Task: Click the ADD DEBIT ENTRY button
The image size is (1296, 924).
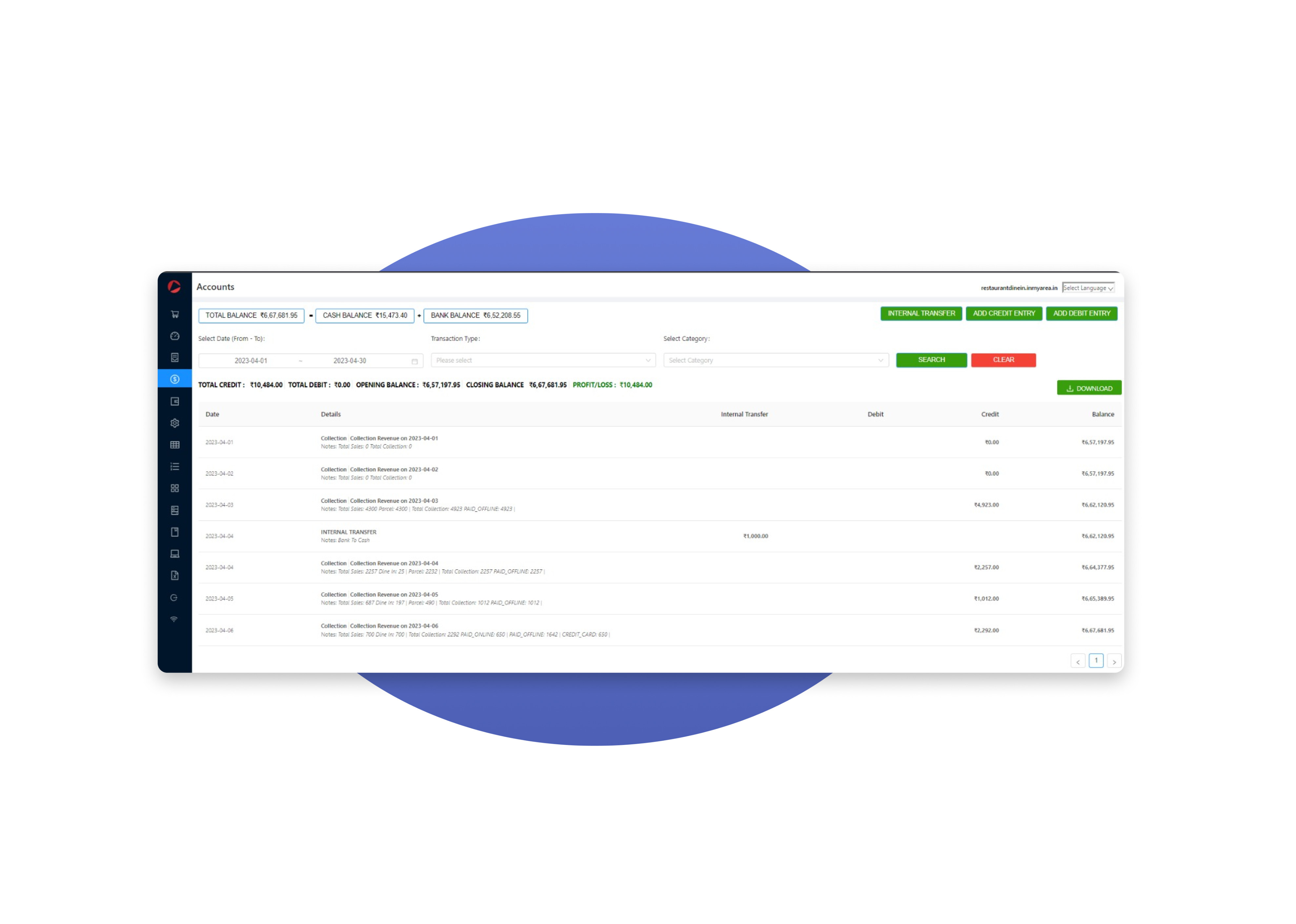Action: (1082, 313)
